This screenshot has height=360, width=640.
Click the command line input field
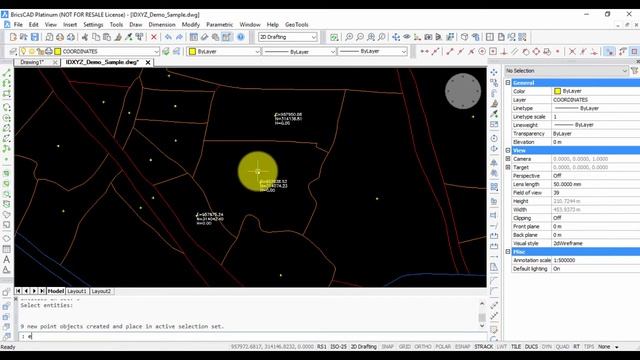coord(253,336)
